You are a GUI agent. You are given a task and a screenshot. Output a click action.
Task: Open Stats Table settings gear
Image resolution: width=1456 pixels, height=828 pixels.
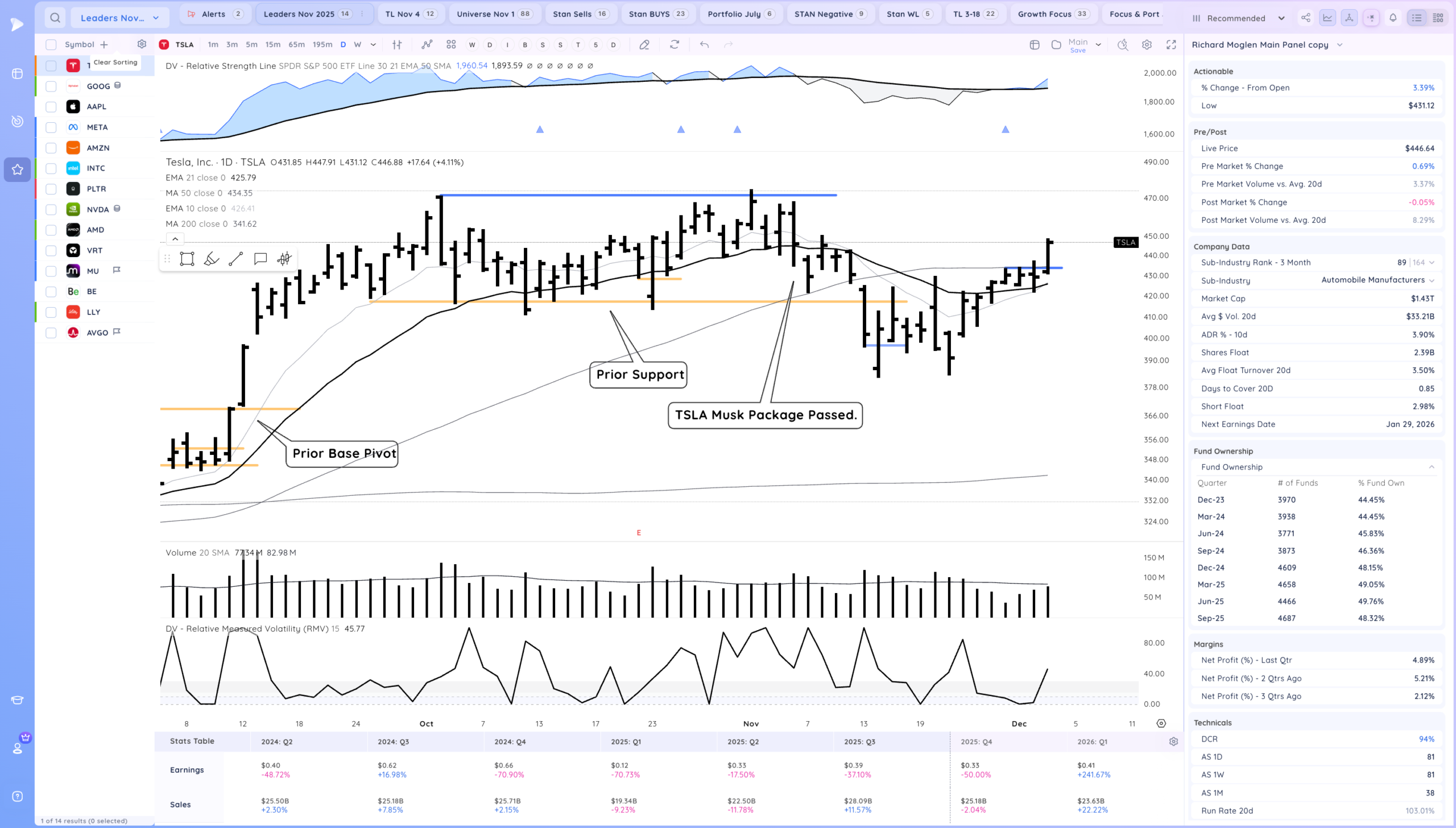(1173, 742)
